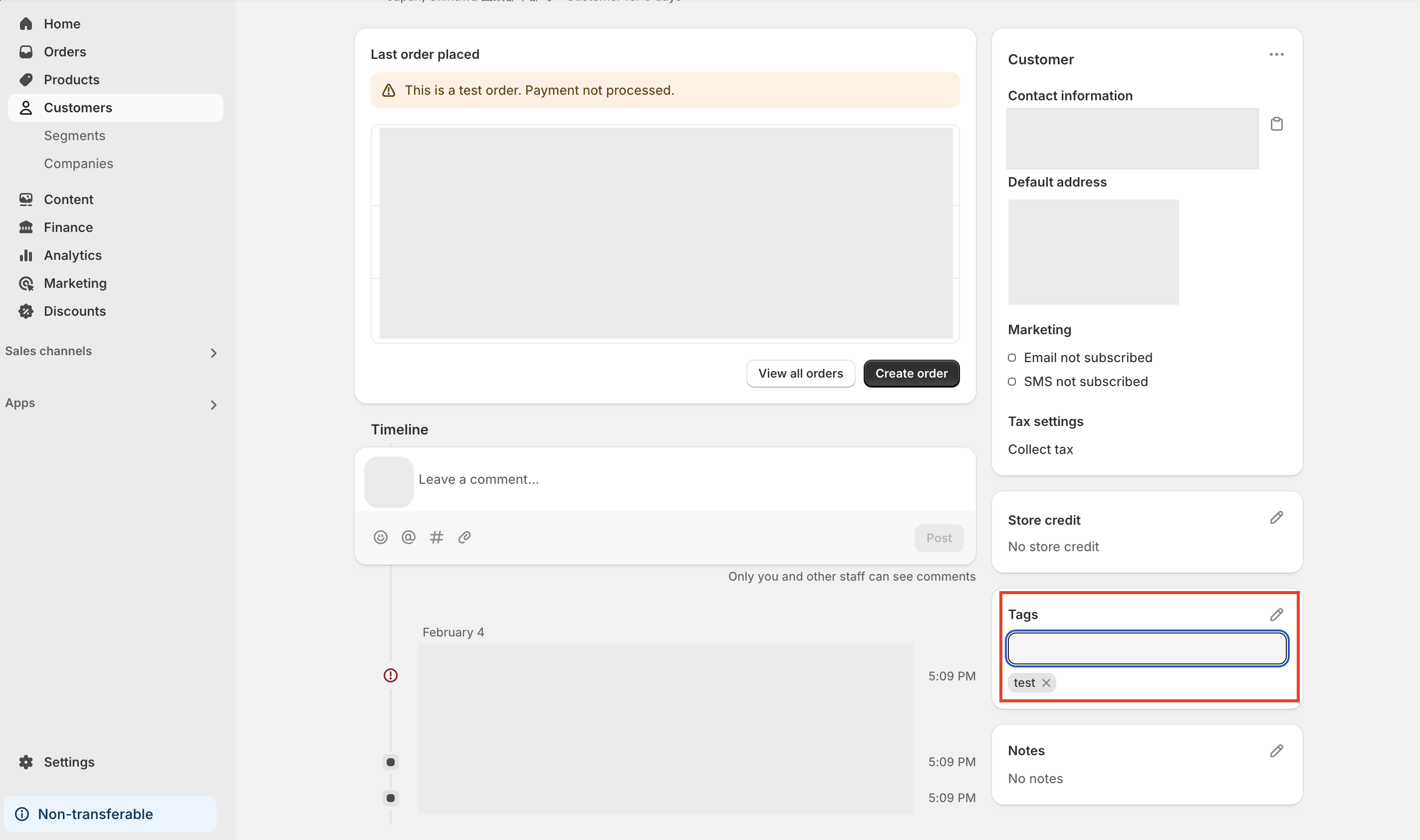Click the Analytics bar chart icon
This screenshot has height=840, width=1420.
26,255
